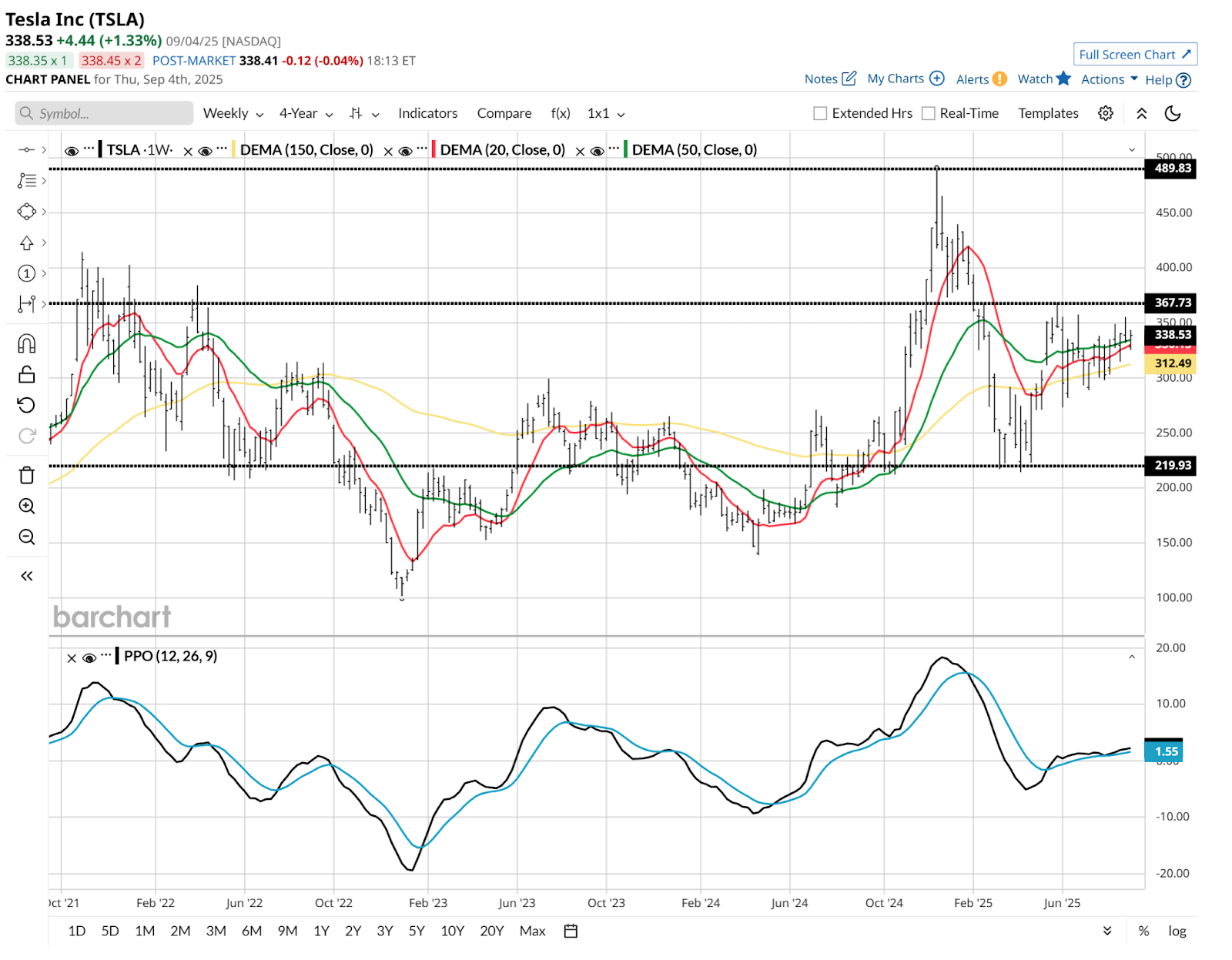Open the bar type dropdown

364,113
